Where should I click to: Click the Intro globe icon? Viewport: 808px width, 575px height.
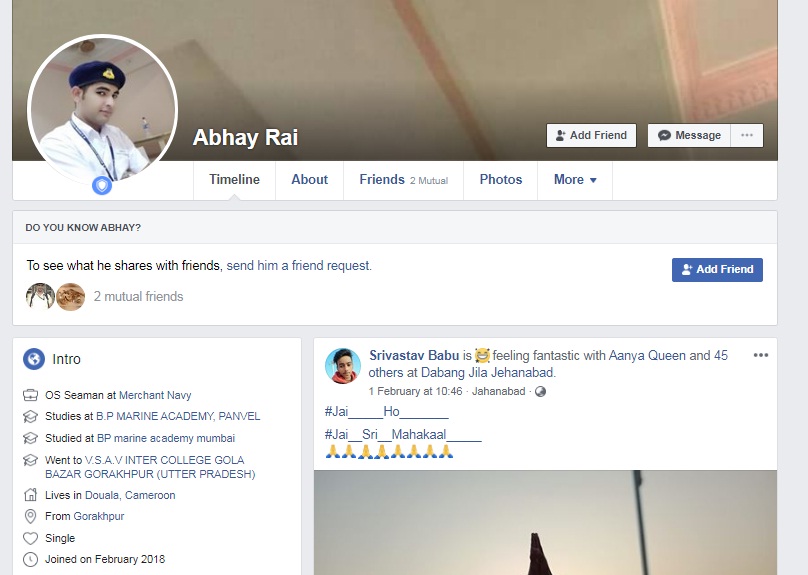(x=34, y=359)
